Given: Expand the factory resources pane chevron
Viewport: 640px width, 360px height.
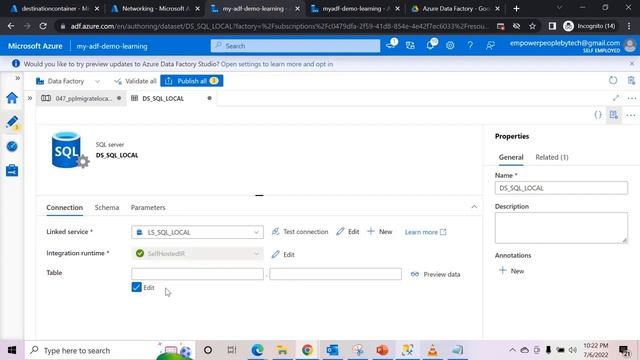Looking at the screenshot, I should pos(30,98).
